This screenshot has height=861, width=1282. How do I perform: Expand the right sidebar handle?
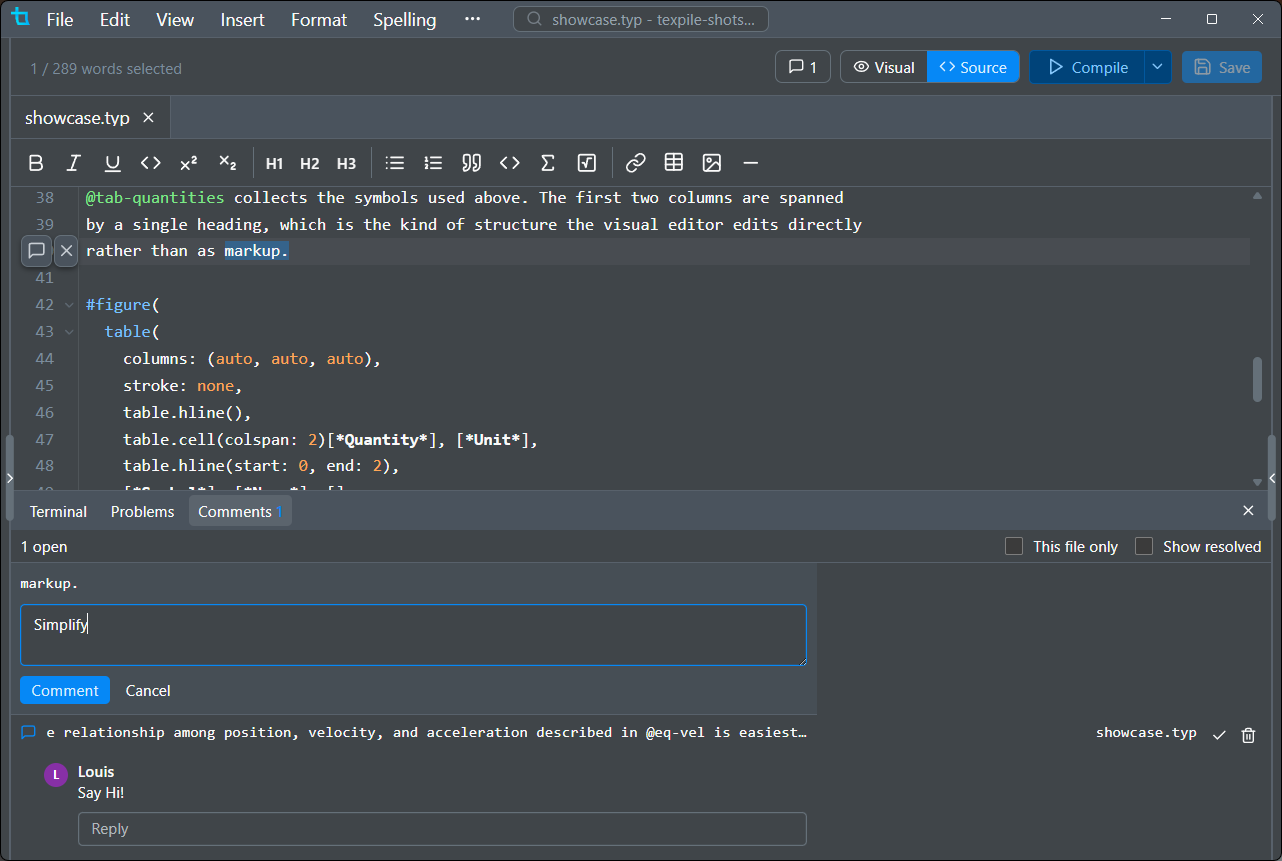pyautogui.click(x=1272, y=478)
